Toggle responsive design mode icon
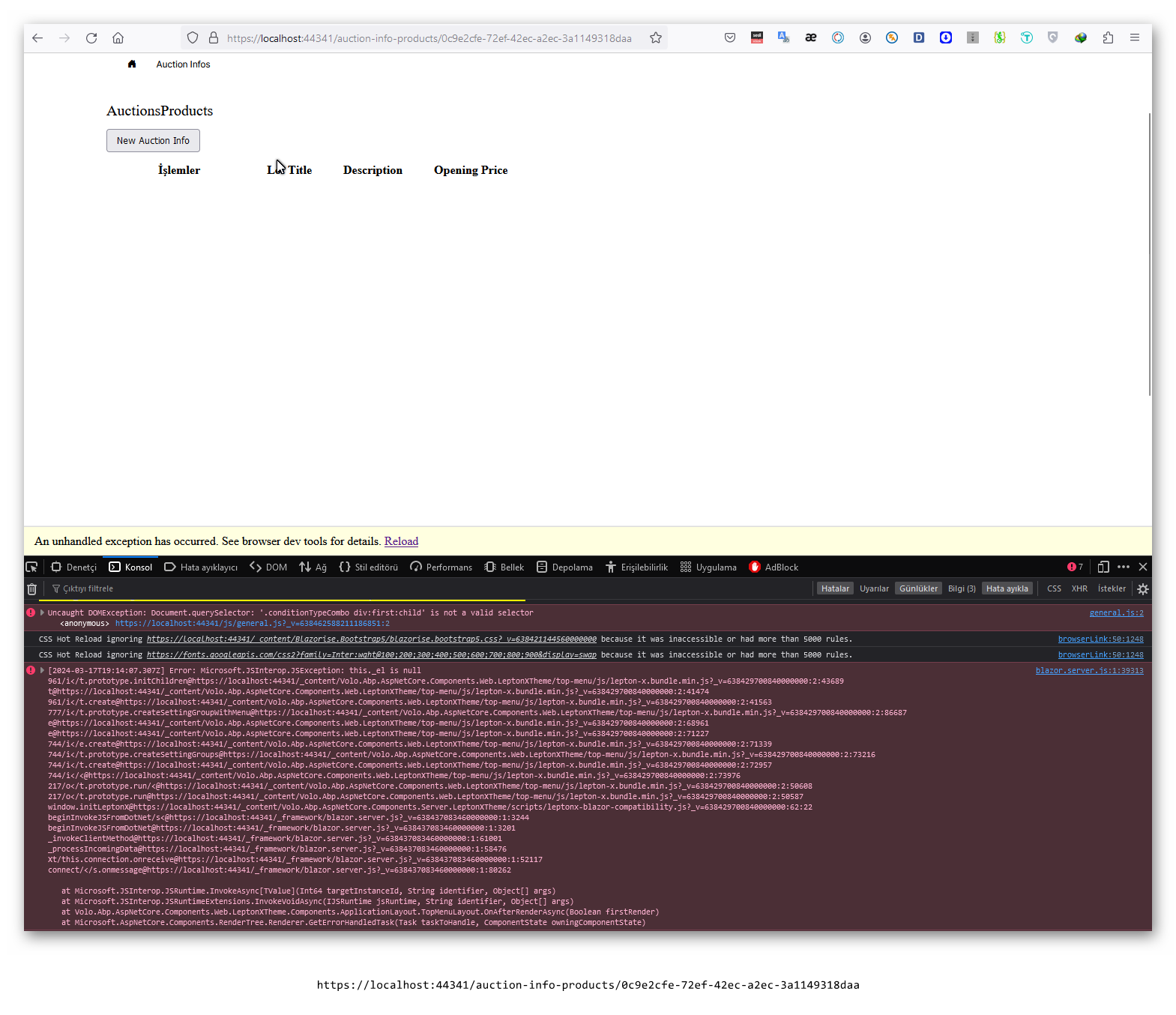The width and height of the screenshot is (1176, 1015). click(1103, 567)
